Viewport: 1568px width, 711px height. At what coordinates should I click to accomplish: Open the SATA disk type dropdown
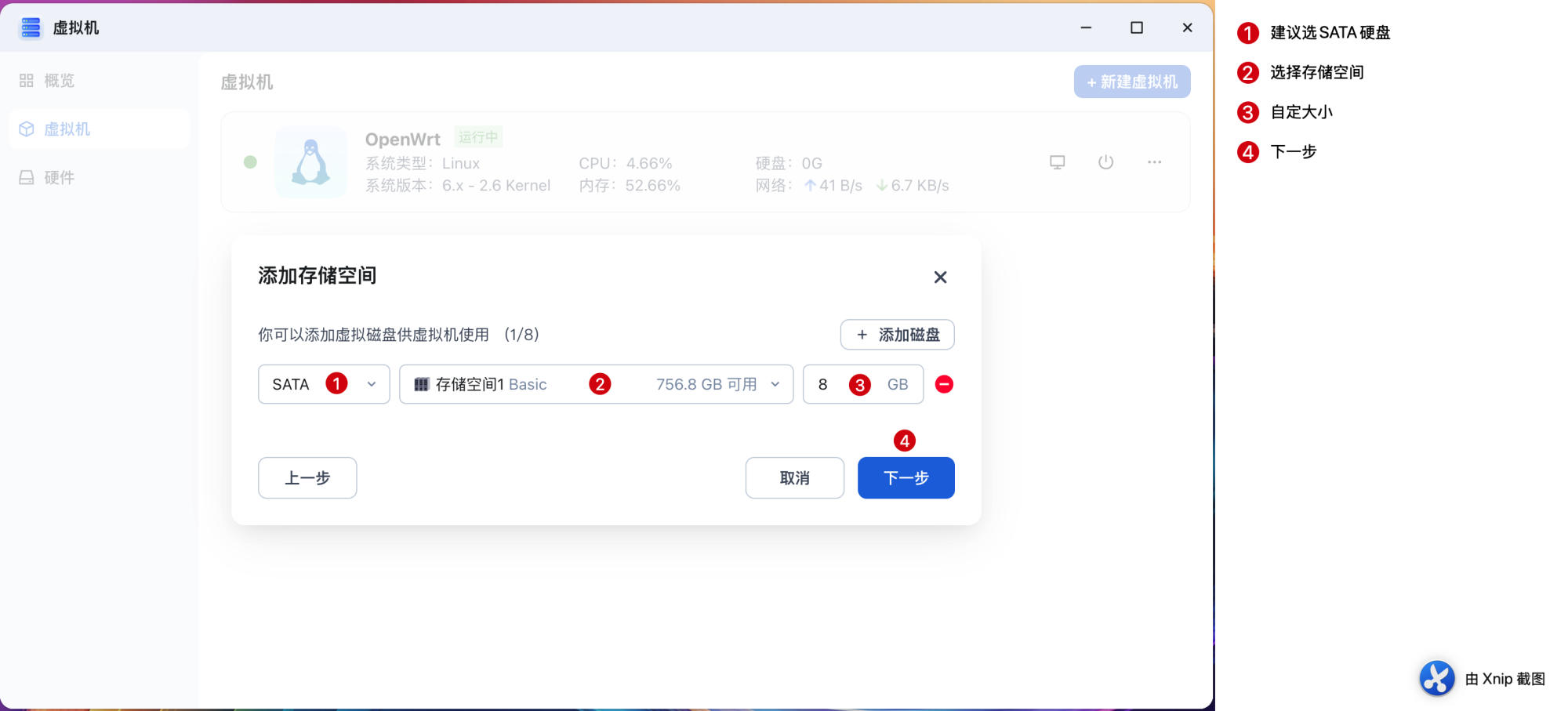pos(324,384)
